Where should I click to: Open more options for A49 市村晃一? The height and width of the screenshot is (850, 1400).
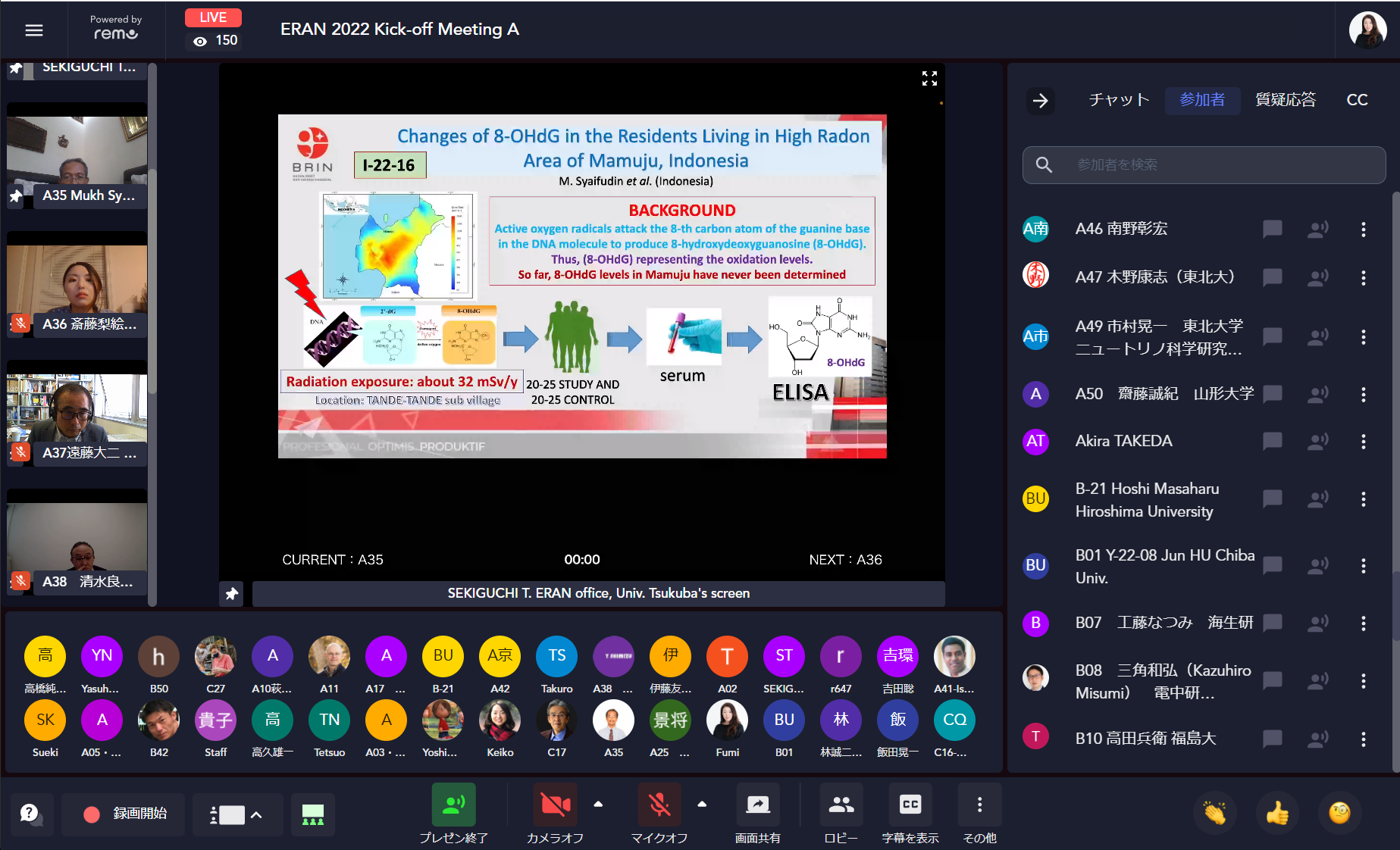(1363, 337)
